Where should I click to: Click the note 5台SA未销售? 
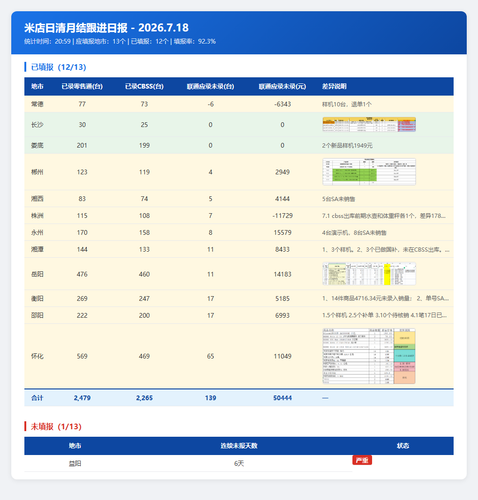(x=338, y=199)
